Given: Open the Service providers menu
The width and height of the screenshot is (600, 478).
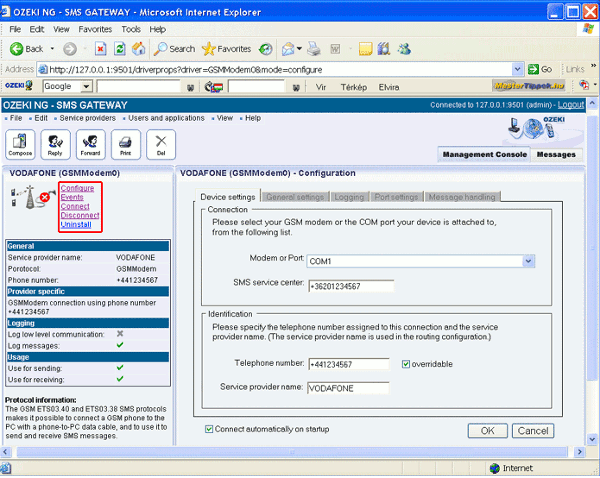Looking at the screenshot, I should click(88, 118).
